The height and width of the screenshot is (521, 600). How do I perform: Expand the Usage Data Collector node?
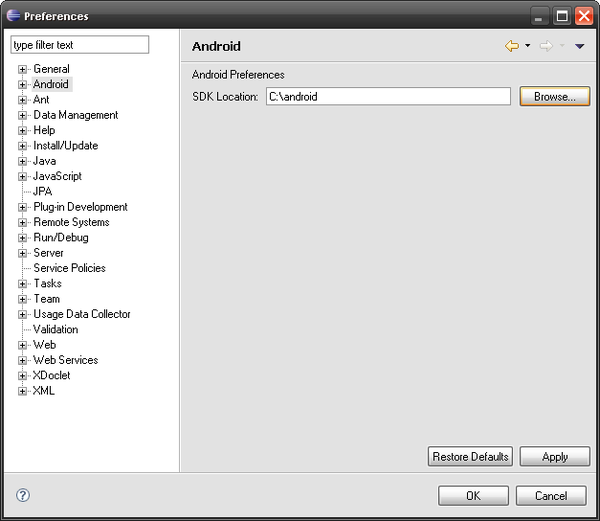(x=22, y=314)
